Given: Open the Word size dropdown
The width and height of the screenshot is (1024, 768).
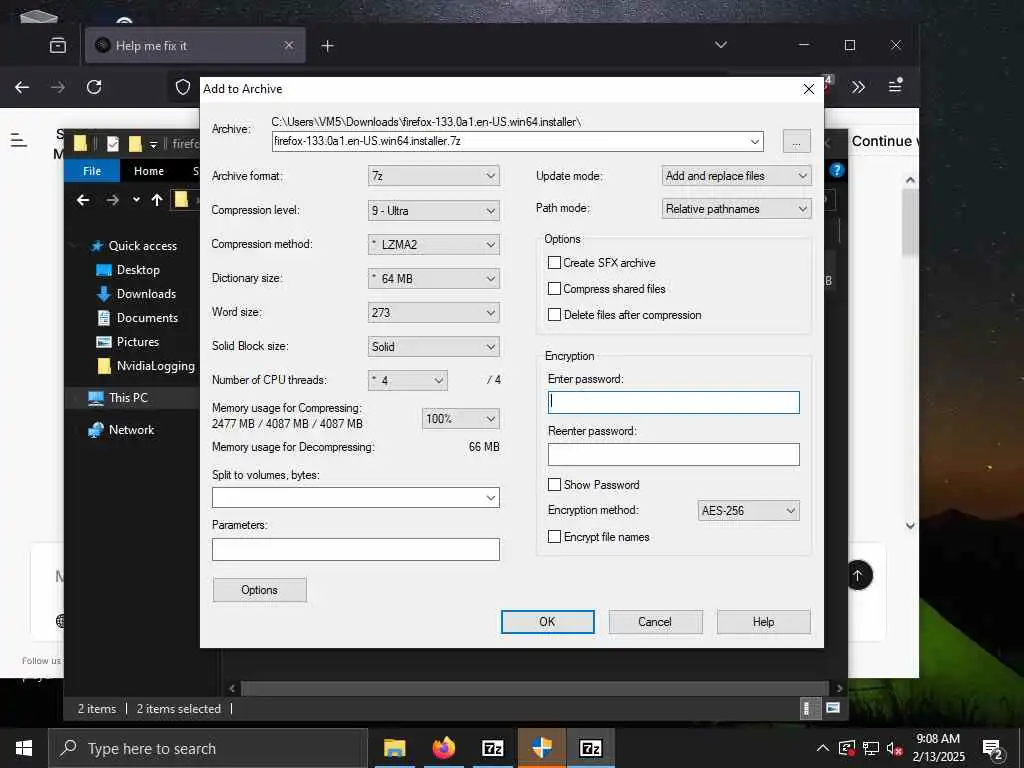Looking at the screenshot, I should tap(434, 312).
